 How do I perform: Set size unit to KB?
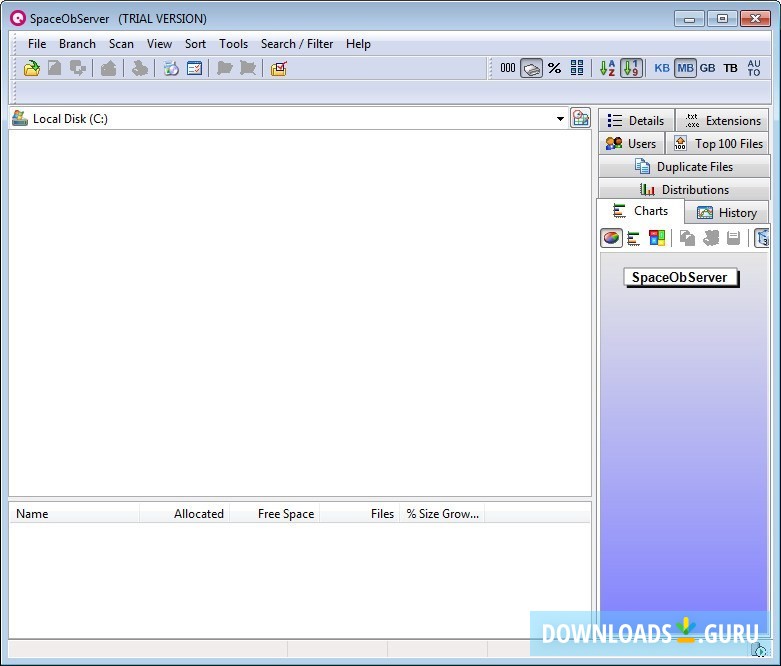coord(661,68)
